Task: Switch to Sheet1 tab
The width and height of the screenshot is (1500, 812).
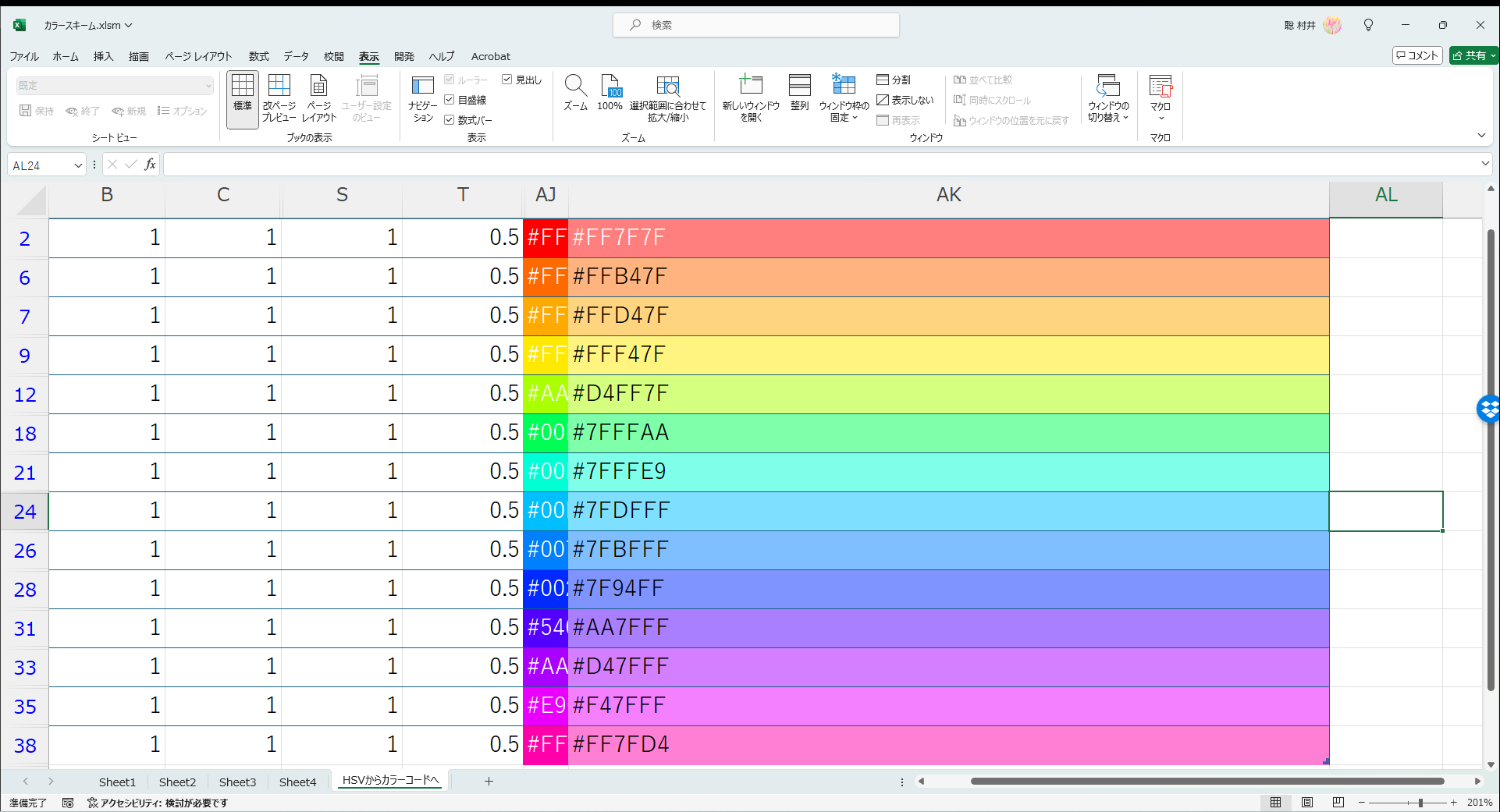Action: tap(117, 782)
